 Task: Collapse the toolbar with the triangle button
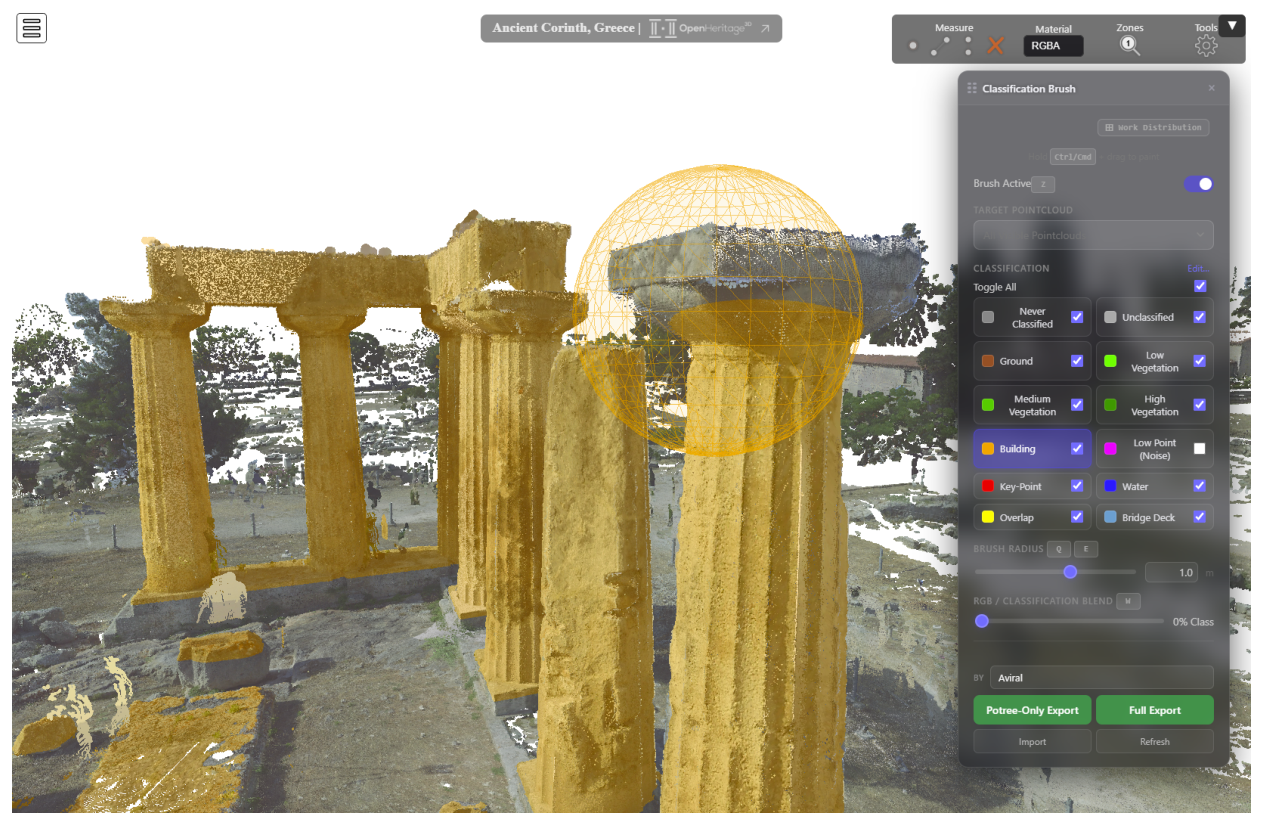click(x=1232, y=26)
